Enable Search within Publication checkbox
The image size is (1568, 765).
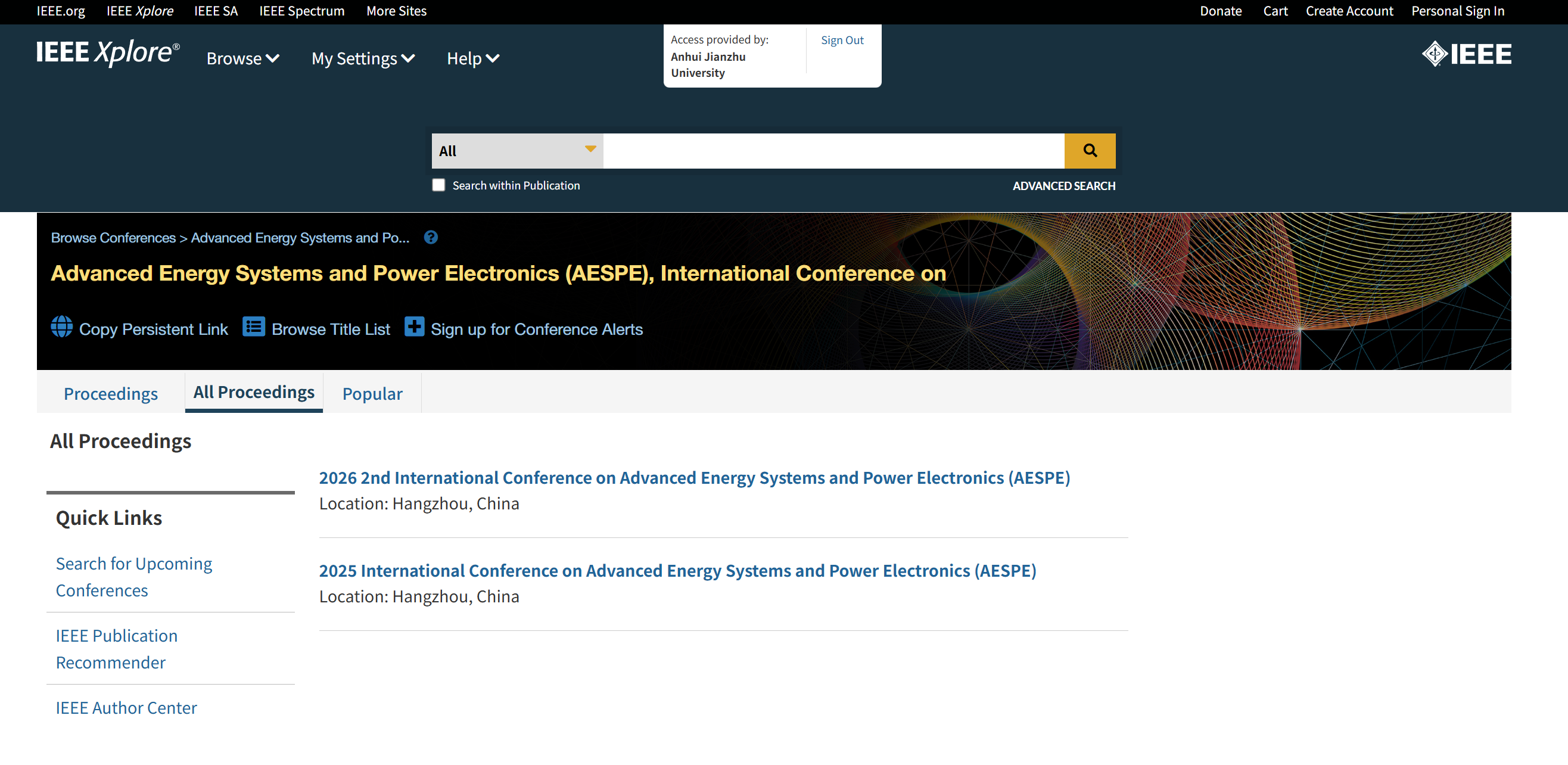(x=438, y=185)
